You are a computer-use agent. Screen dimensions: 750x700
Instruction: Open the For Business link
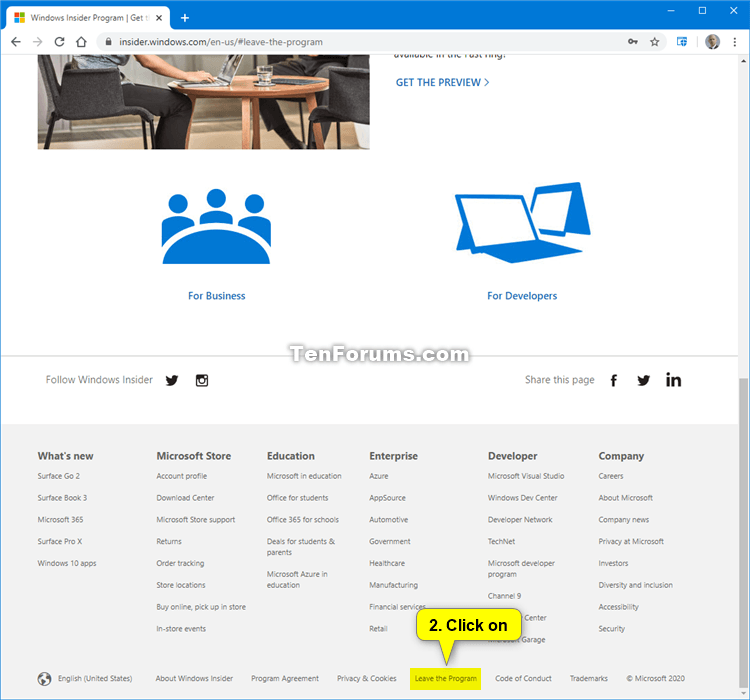tap(217, 296)
